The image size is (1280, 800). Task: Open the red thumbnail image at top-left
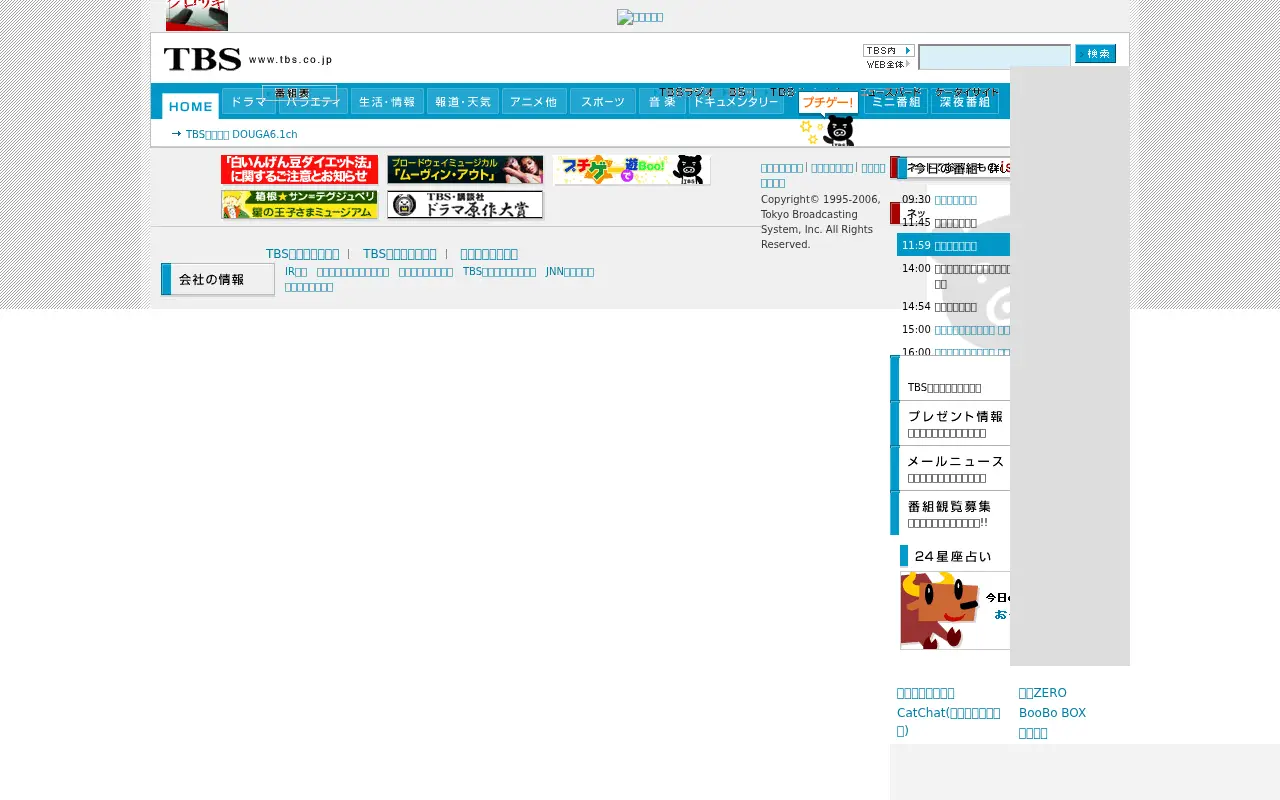[197, 15]
